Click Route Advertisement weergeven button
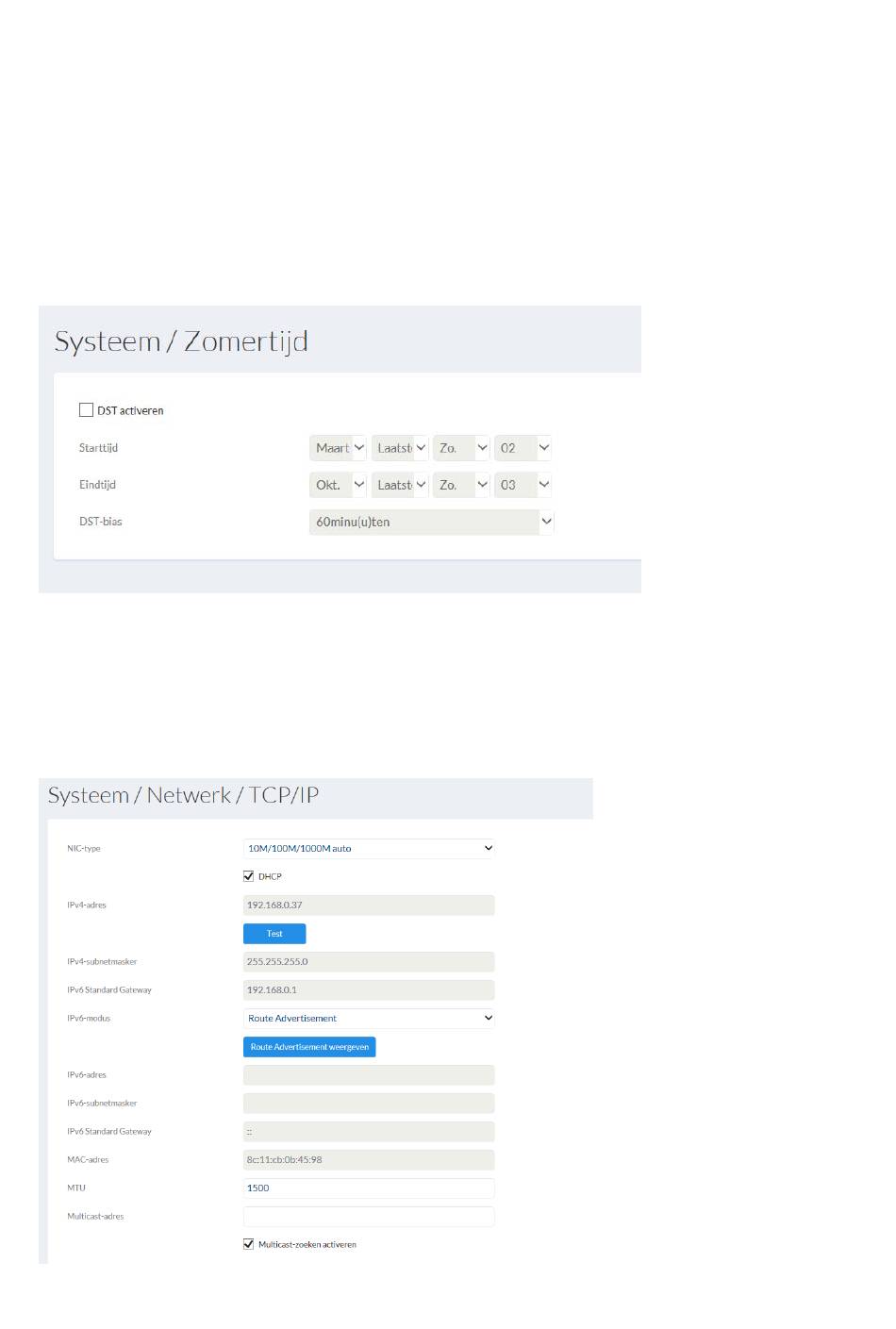This screenshot has height=1329, width=896. tap(309, 1046)
